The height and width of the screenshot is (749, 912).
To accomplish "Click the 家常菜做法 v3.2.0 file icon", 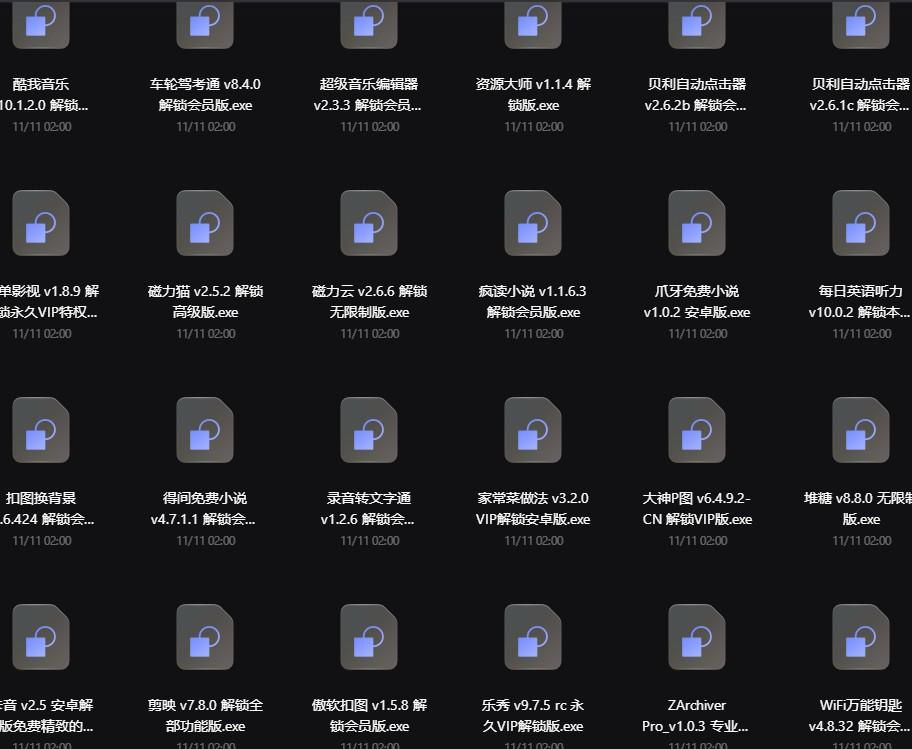I will (x=533, y=430).
